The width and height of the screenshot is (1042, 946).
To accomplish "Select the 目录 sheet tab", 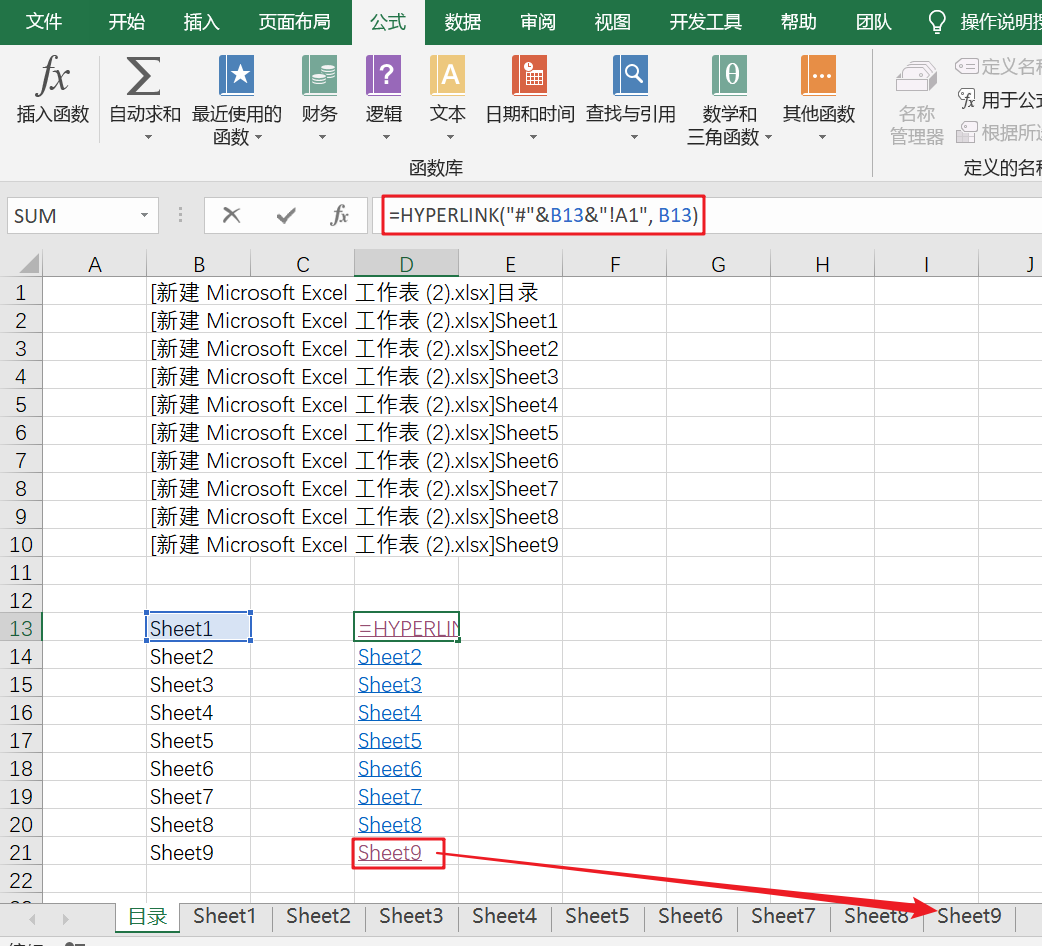I will [x=148, y=917].
